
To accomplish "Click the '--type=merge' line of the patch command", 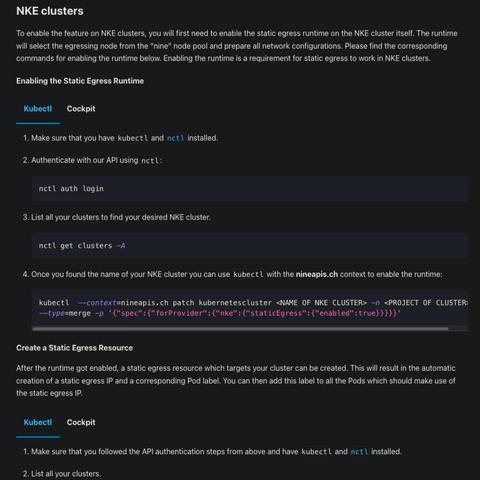I will click(220, 313).
